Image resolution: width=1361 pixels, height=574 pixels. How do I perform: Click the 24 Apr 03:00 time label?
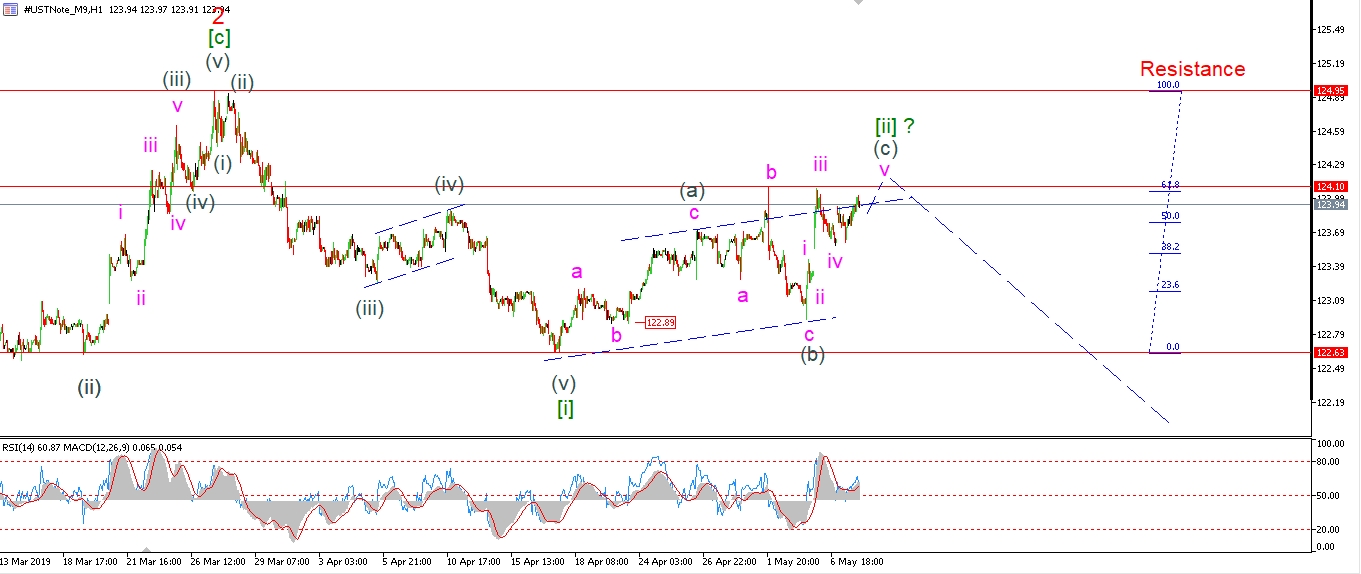click(x=665, y=562)
